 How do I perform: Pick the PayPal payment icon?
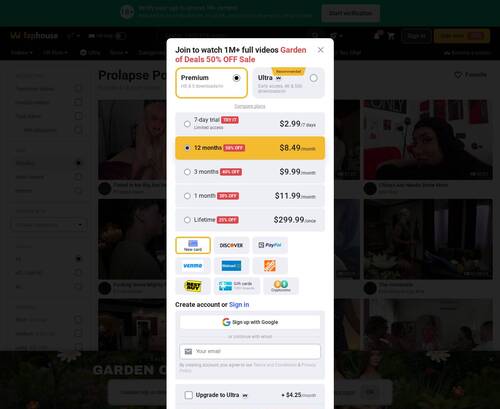coord(270,245)
